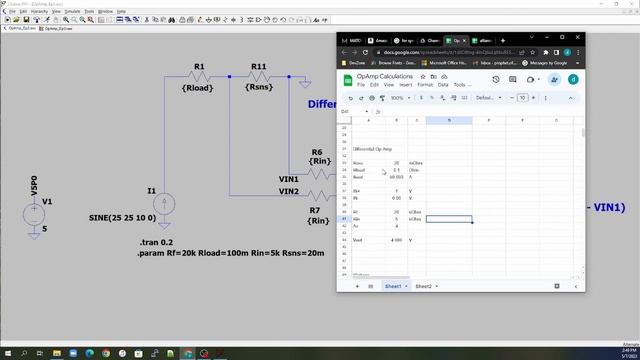Image resolution: width=640 pixels, height=360 pixels.
Task: Open the Insert menu in Google Sheets
Action: [x=405, y=85]
